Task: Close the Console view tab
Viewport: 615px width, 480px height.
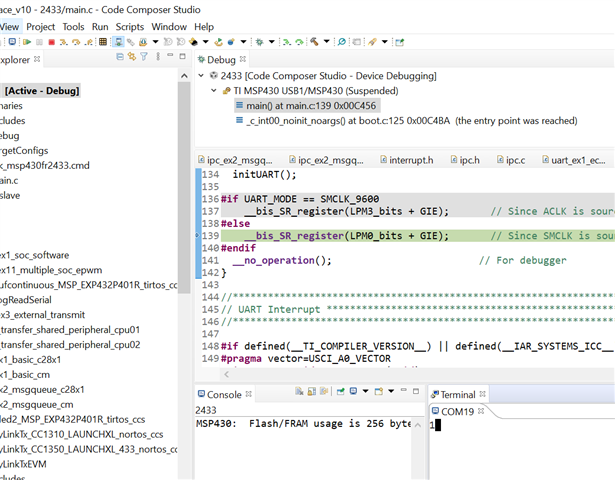Action: point(250,395)
